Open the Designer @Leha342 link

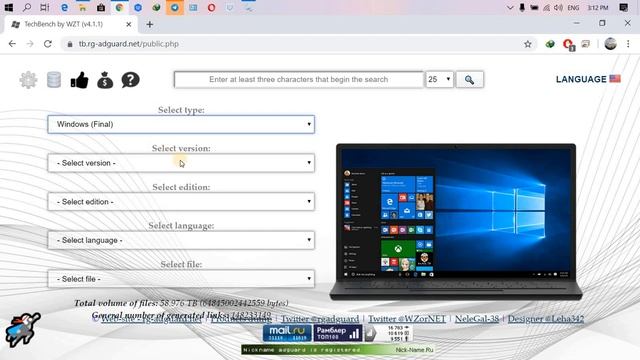pos(546,319)
